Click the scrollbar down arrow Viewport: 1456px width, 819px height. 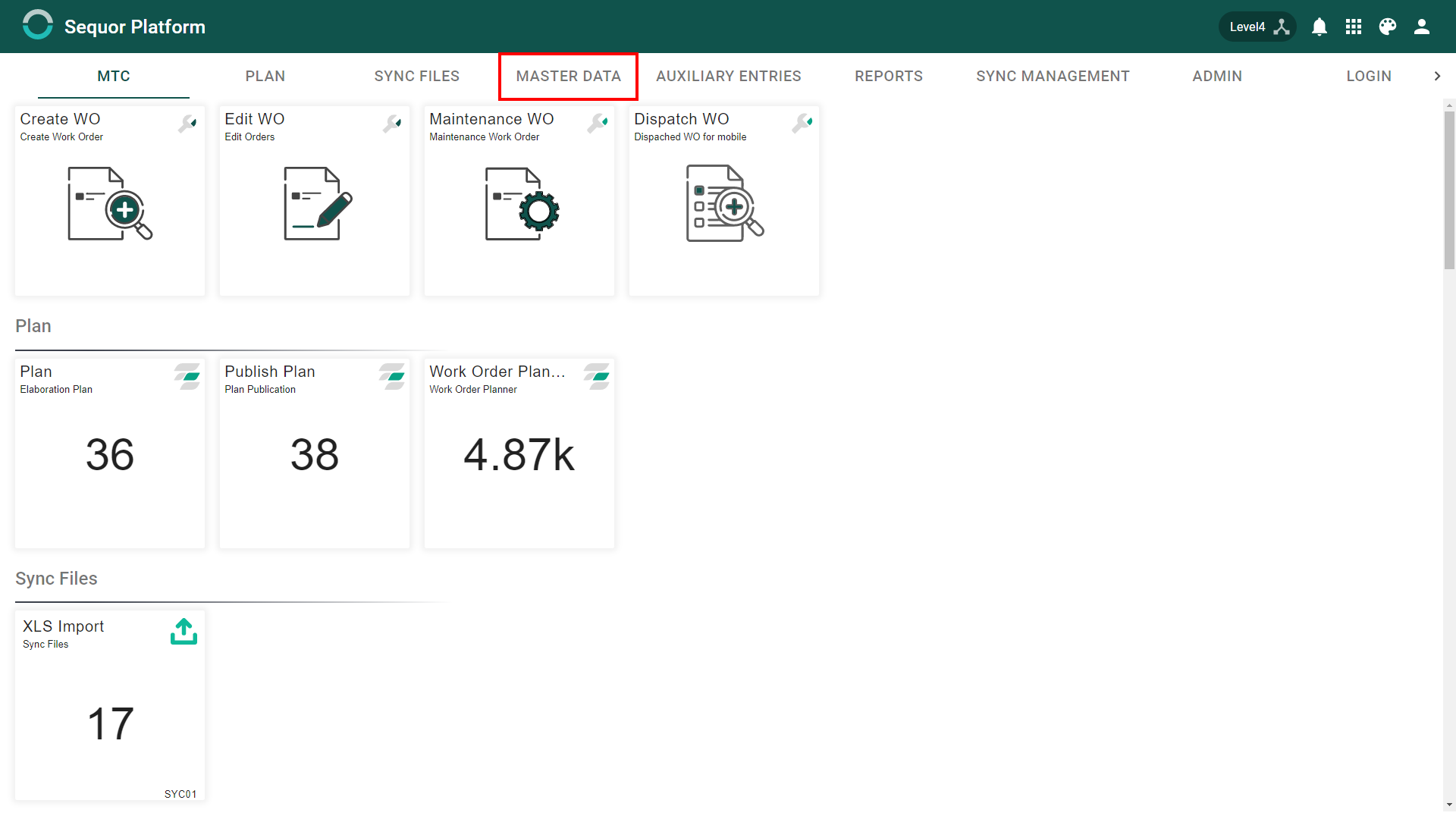pyautogui.click(x=1449, y=805)
